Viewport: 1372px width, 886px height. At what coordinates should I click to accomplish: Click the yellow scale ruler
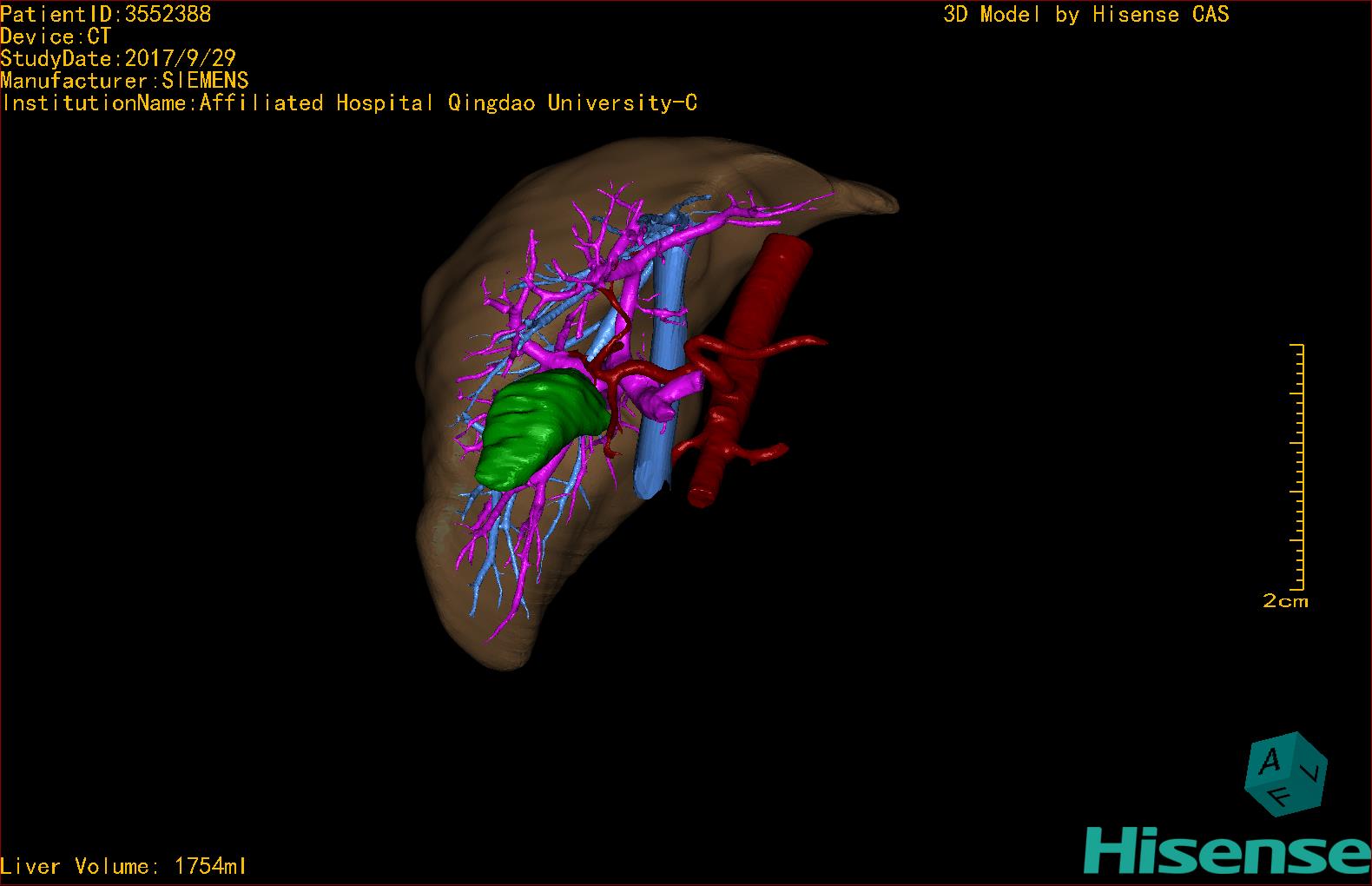[x=1298, y=467]
